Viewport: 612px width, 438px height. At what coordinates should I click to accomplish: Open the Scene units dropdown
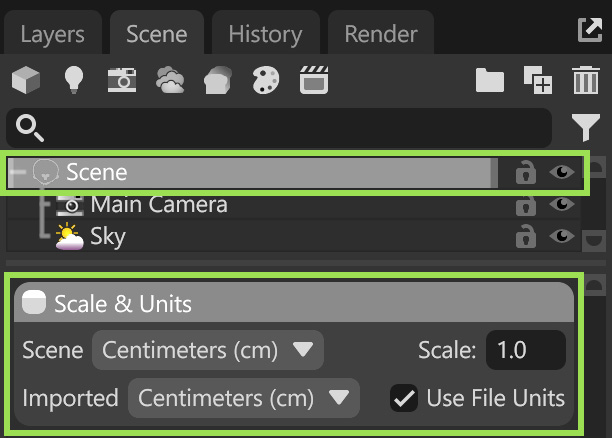pos(207,350)
